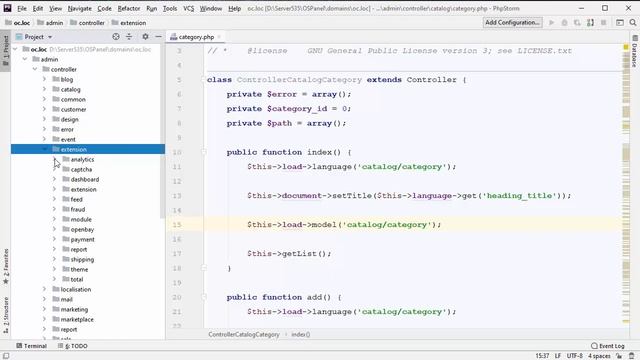Click the Scroll from Source target icon
640x360 pixels.
point(116,37)
